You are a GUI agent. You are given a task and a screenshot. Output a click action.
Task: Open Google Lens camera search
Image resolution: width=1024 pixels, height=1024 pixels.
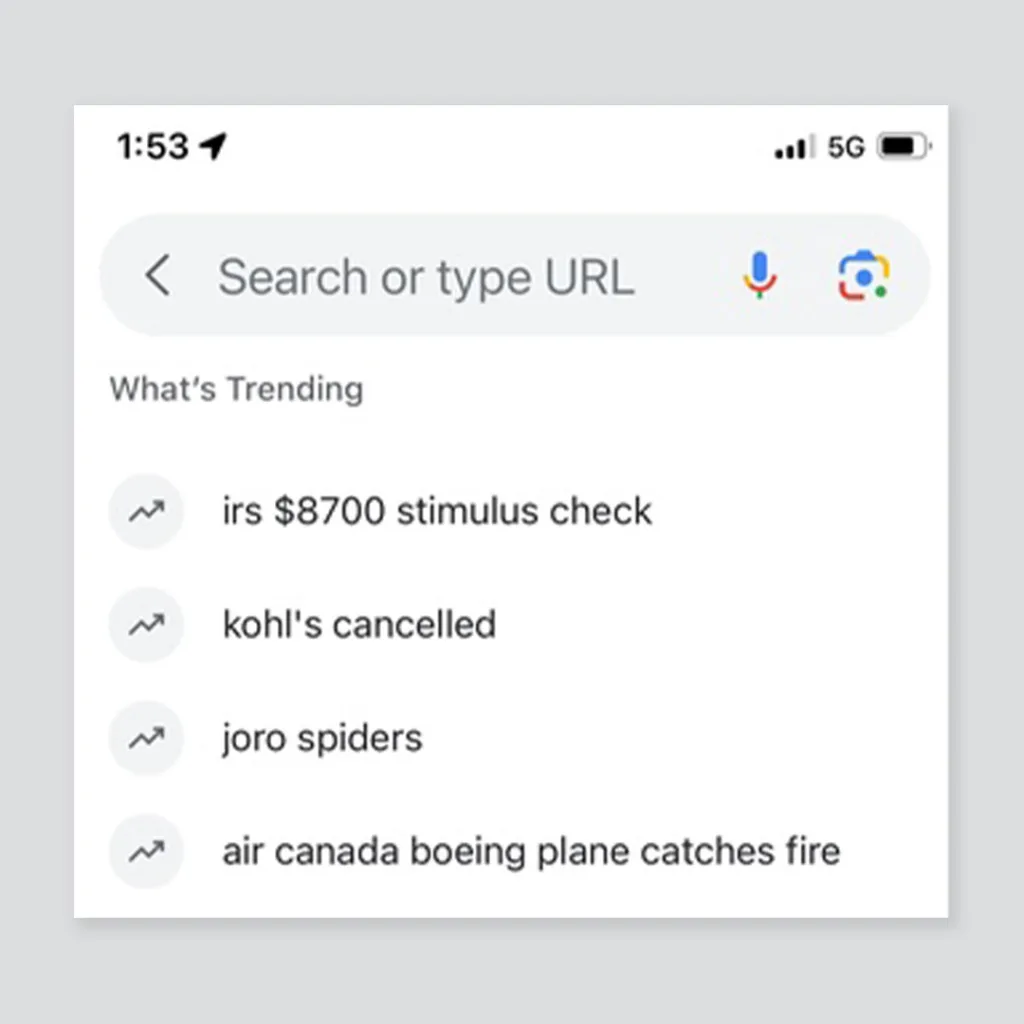[863, 275]
